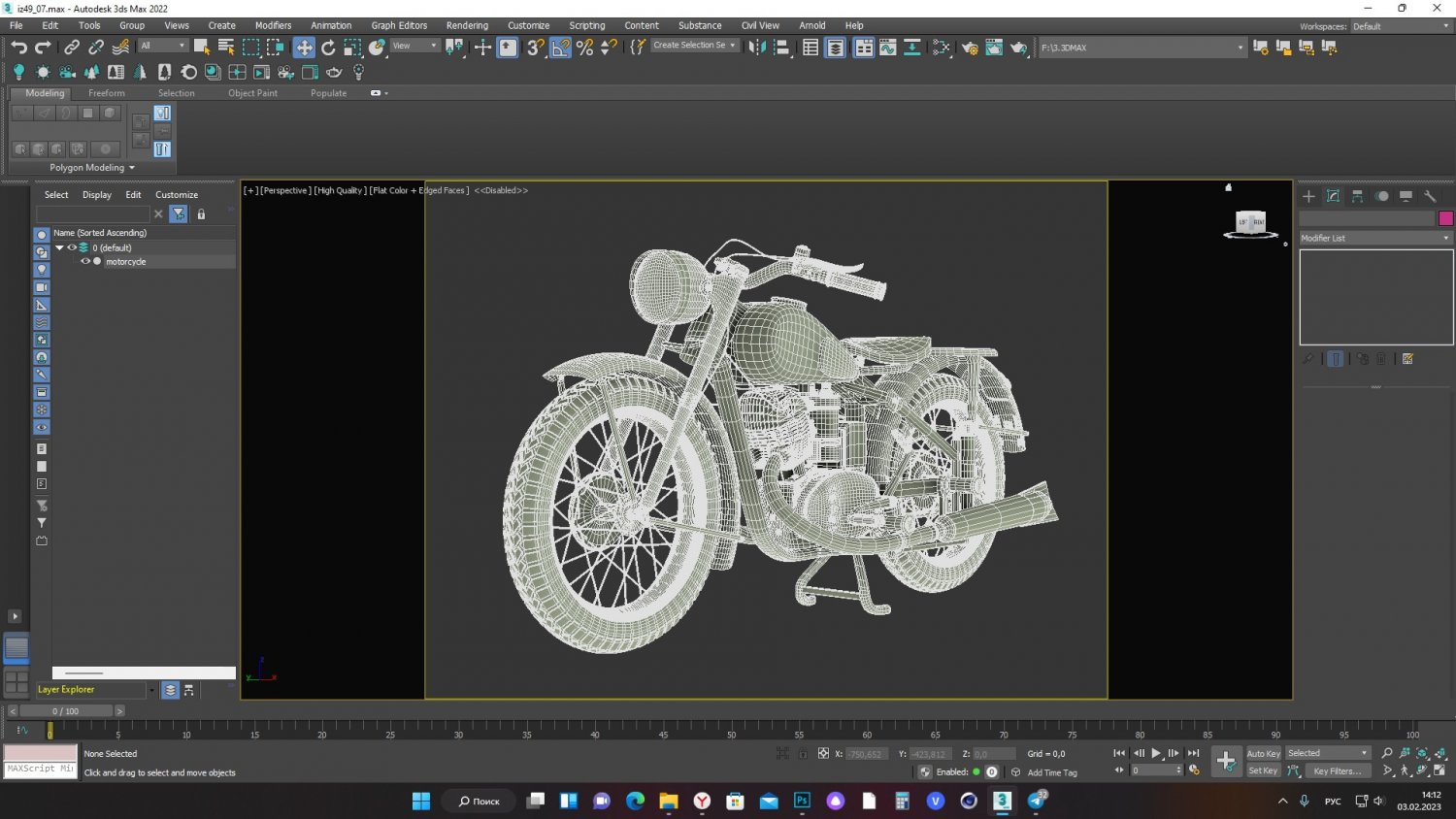The height and width of the screenshot is (819, 1456).
Task: Open the Curve Editor icon
Action: (x=888, y=48)
